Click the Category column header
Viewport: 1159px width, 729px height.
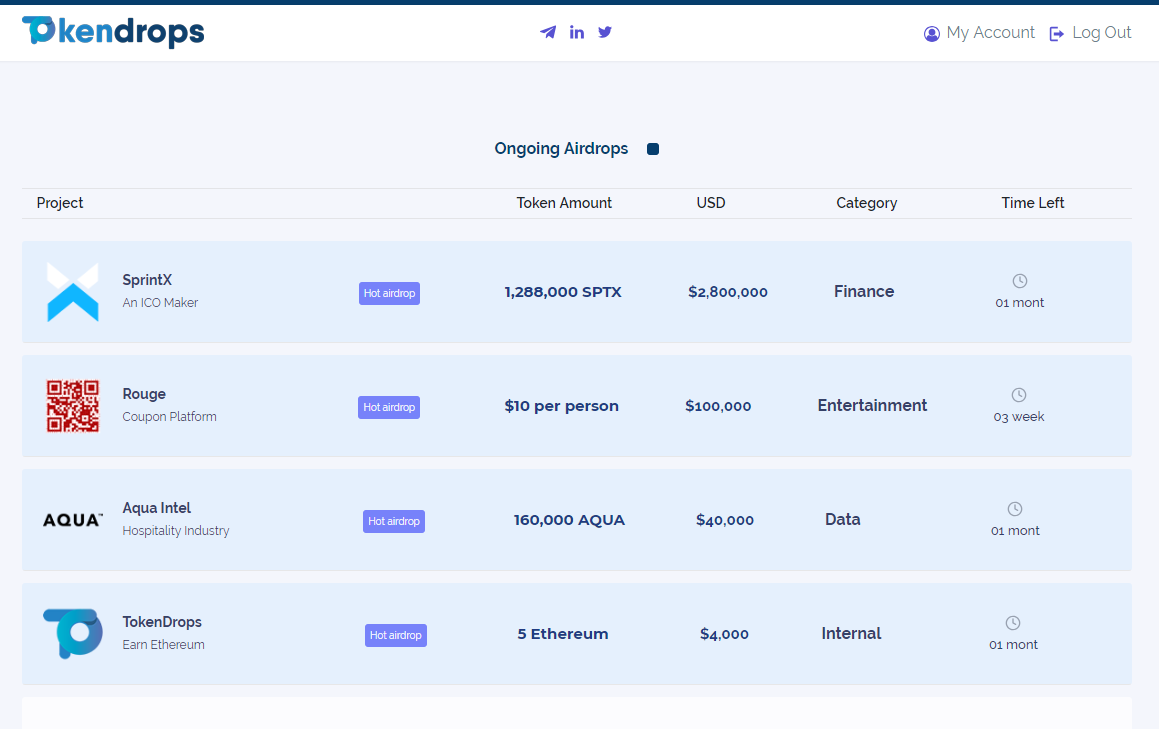[x=866, y=203]
